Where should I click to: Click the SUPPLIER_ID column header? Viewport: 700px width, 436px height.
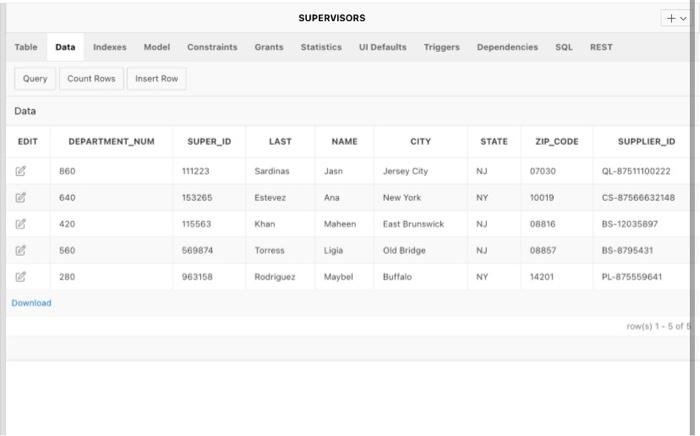tap(646, 141)
